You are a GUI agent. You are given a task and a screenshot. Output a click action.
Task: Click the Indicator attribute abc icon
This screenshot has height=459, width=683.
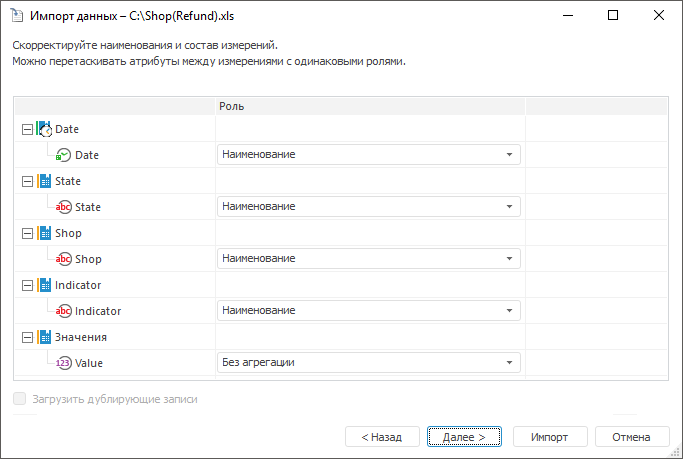pyautogui.click(x=64, y=311)
